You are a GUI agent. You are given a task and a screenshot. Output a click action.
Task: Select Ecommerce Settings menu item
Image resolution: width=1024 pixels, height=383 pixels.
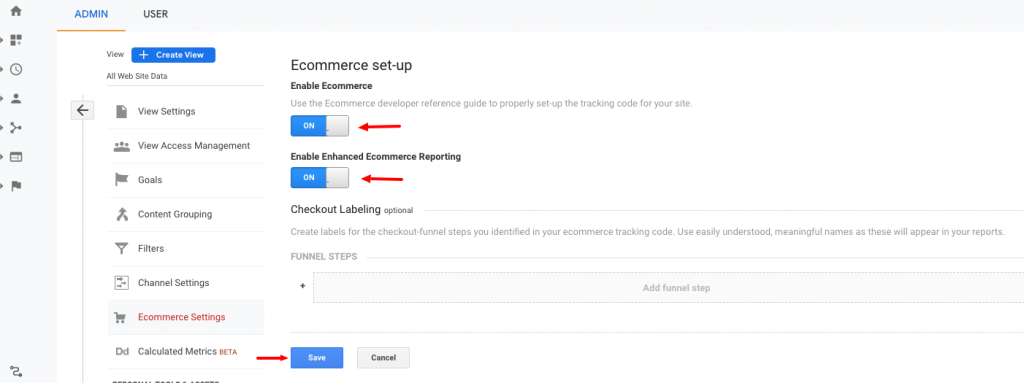click(186, 318)
